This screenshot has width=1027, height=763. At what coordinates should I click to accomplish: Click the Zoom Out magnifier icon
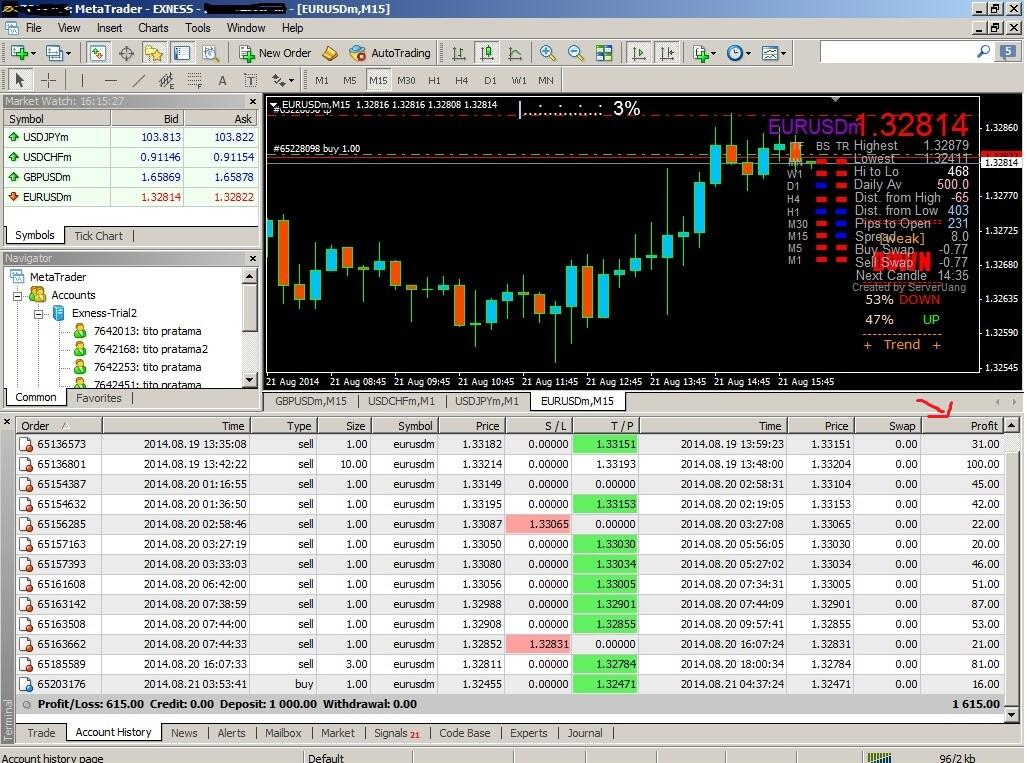tap(575, 53)
